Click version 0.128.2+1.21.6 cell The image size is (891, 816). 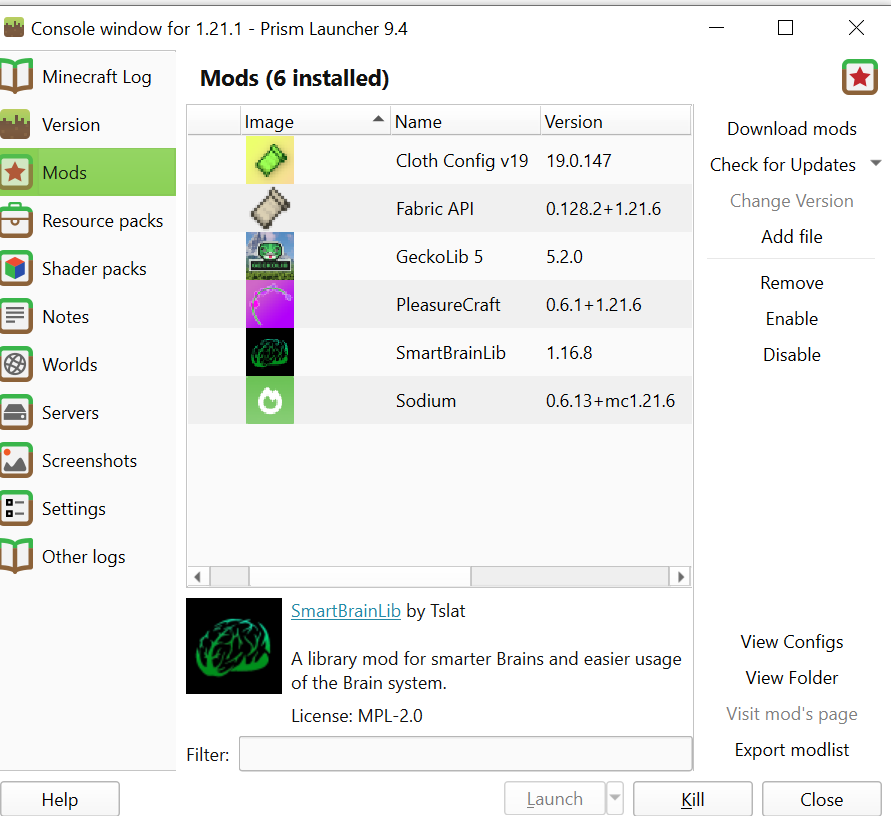603,209
